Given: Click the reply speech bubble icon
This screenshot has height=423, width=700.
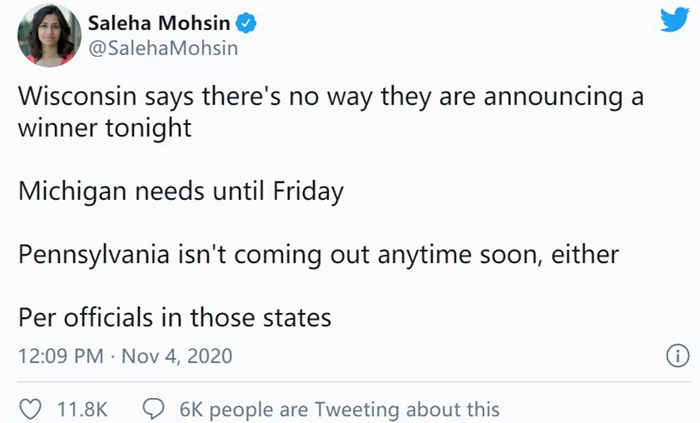Looking at the screenshot, I should tap(154, 408).
